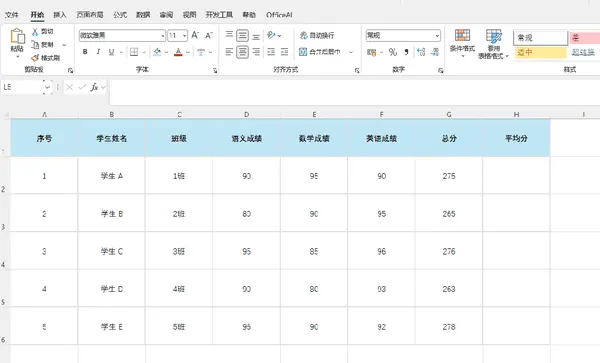Toggle right horizontal alignment
This screenshot has width=600, height=363.
coord(256,52)
